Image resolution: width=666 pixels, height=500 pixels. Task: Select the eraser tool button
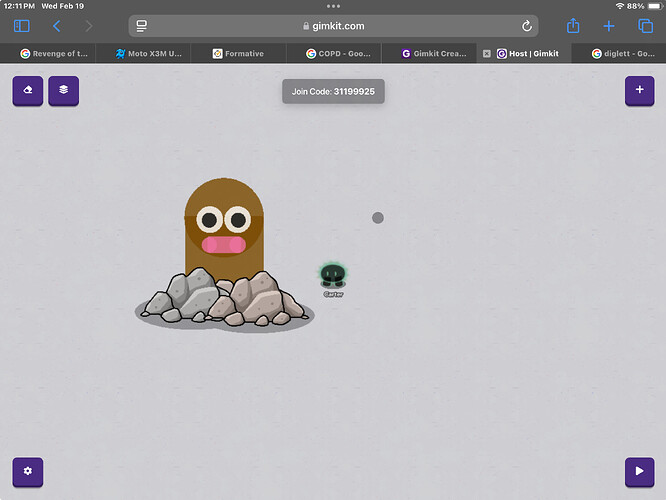pyautogui.click(x=27, y=90)
